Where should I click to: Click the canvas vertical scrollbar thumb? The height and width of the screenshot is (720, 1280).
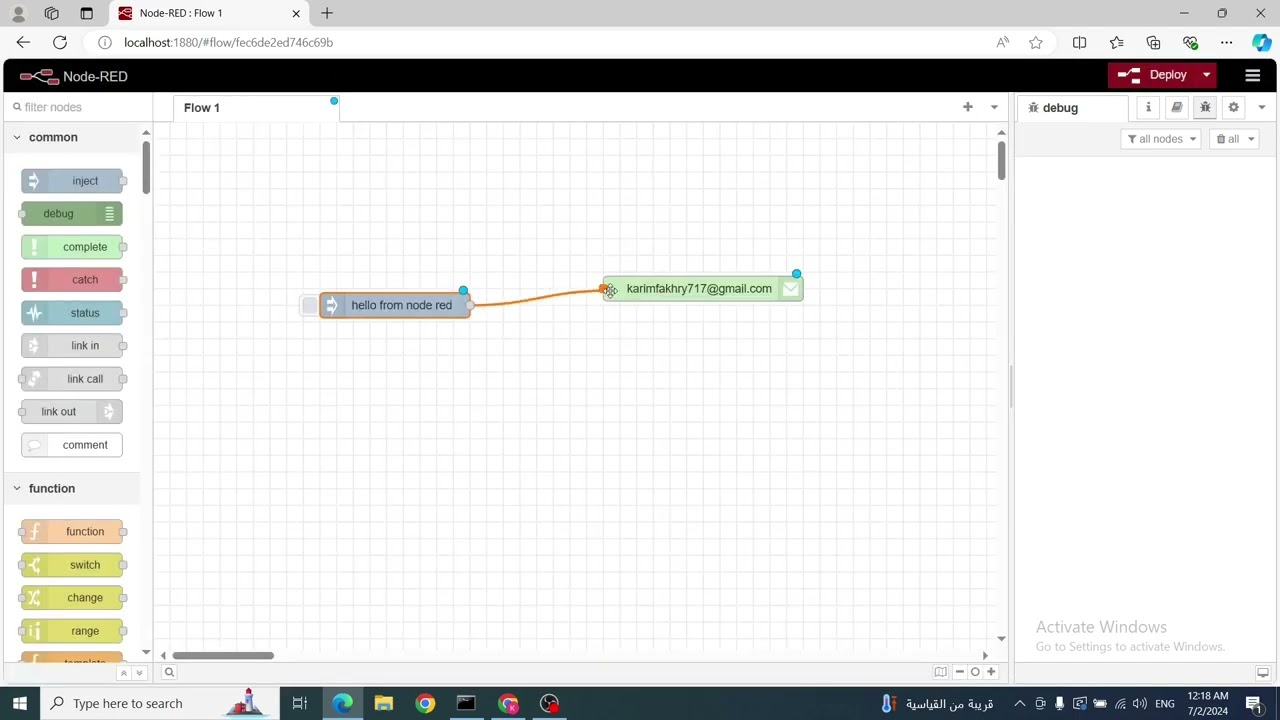point(1001,161)
